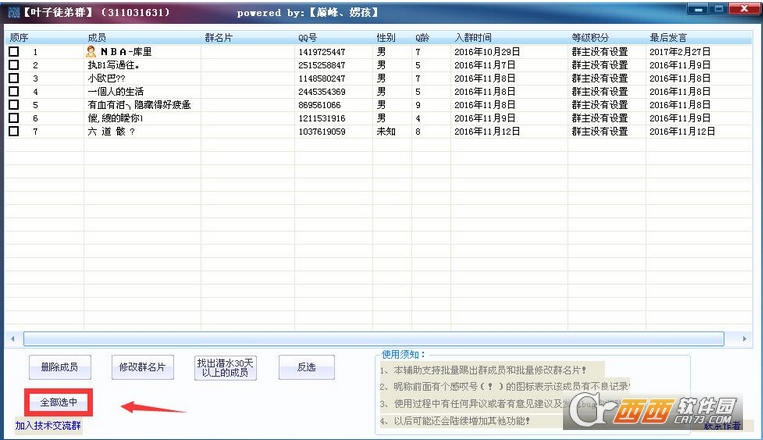The height and width of the screenshot is (440, 763).
Task: Select the checkbox for row 7 六道骸
Action: [x=14, y=131]
